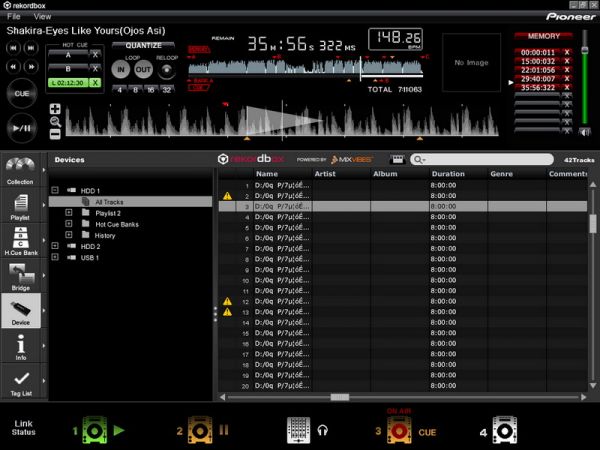Viewport: 600px width, 450px height.
Task: Click the column chooser icon beside search
Action: [397, 159]
